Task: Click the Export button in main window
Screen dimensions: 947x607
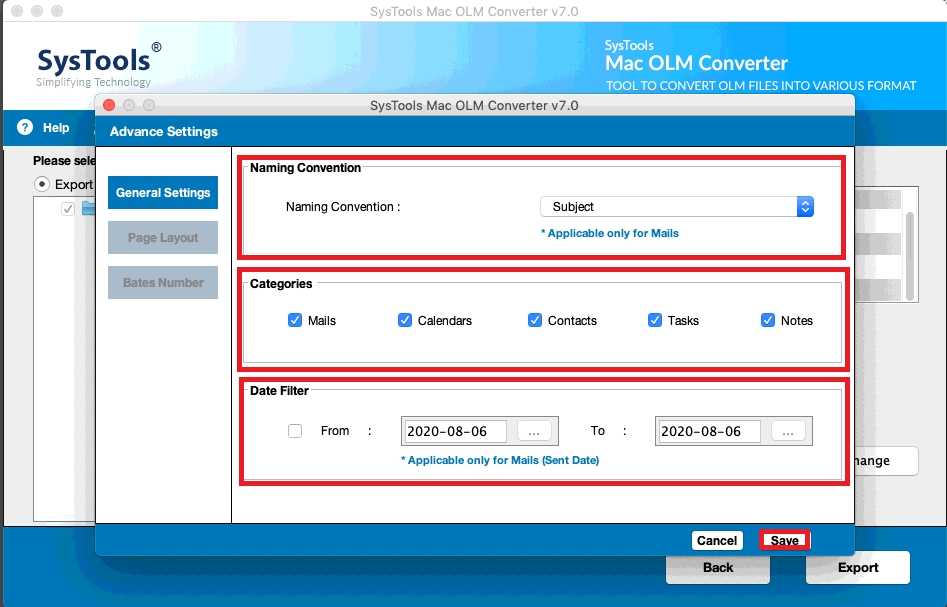Action: coord(858,568)
